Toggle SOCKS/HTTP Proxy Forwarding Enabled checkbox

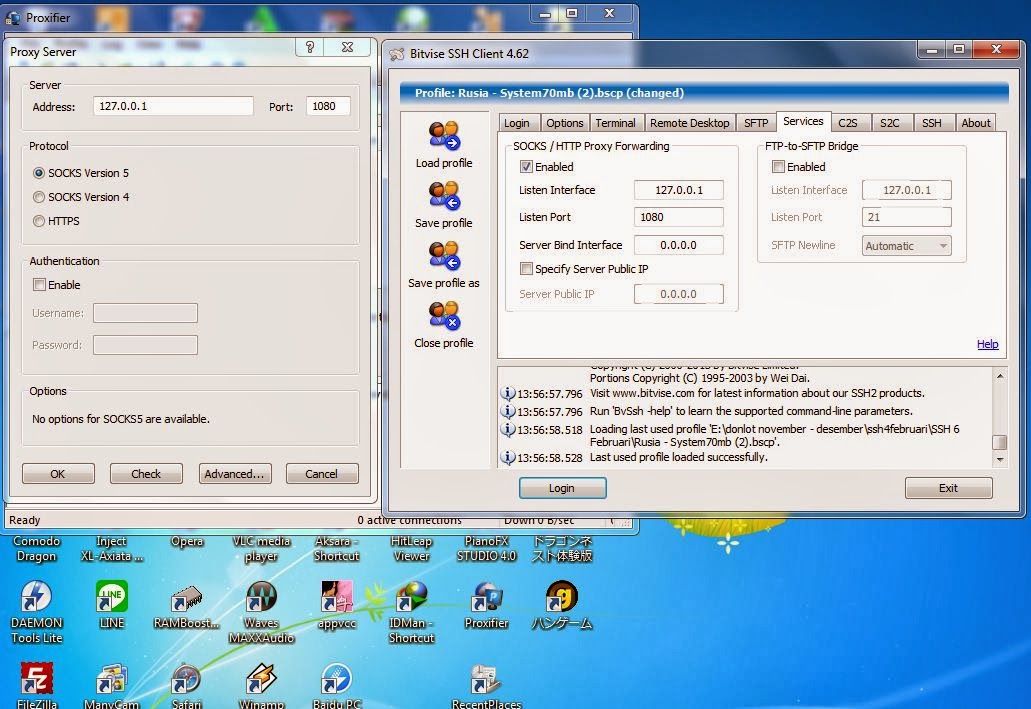tap(526, 166)
